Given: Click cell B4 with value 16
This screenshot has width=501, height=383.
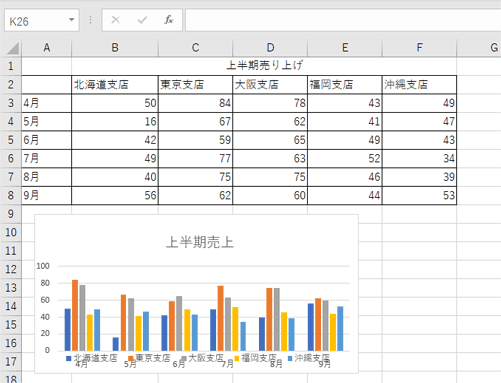Looking at the screenshot, I should pos(115,122).
